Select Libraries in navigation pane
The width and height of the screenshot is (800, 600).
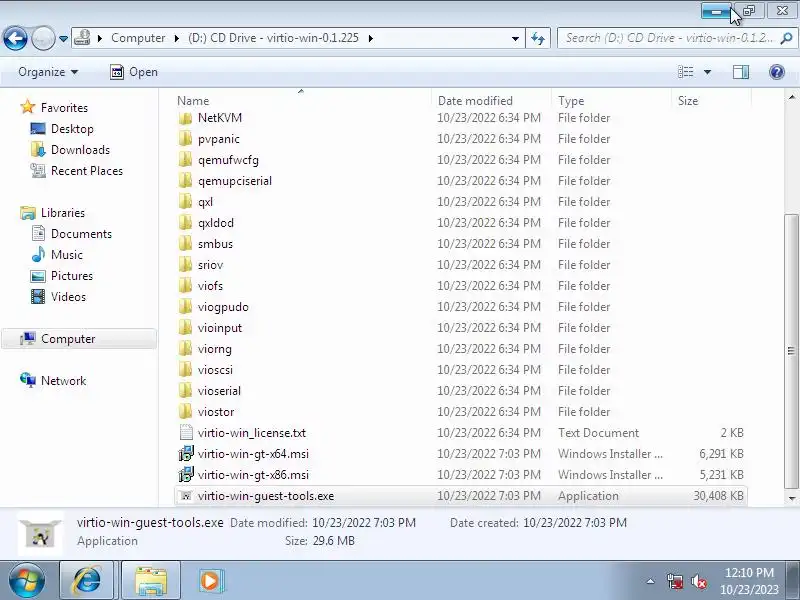click(63, 213)
